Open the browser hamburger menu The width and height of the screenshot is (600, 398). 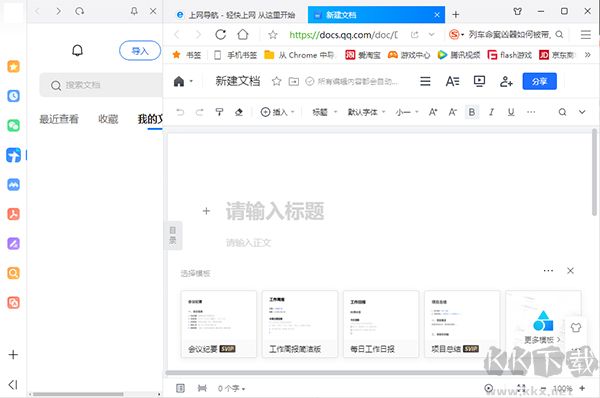click(585, 35)
